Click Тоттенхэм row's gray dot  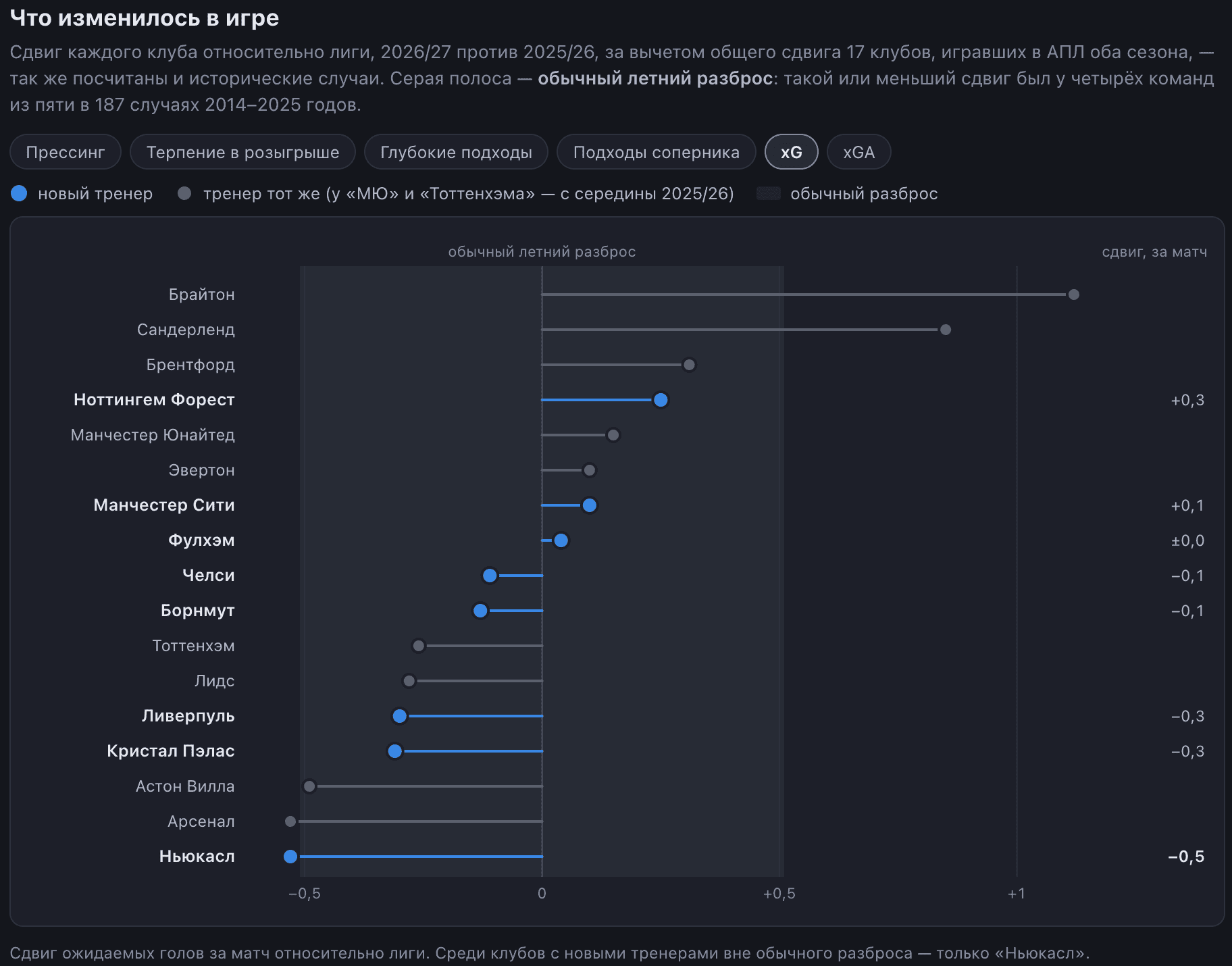pos(419,646)
